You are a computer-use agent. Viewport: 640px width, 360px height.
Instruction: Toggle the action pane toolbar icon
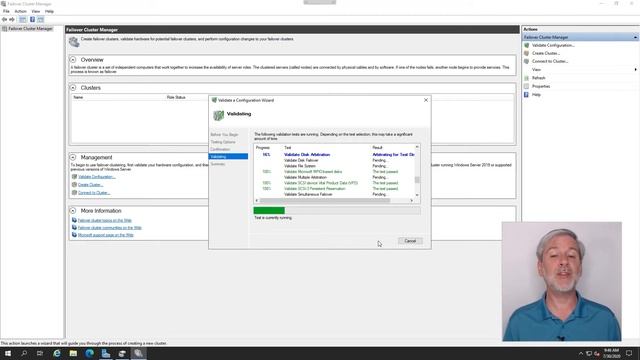[40, 20]
